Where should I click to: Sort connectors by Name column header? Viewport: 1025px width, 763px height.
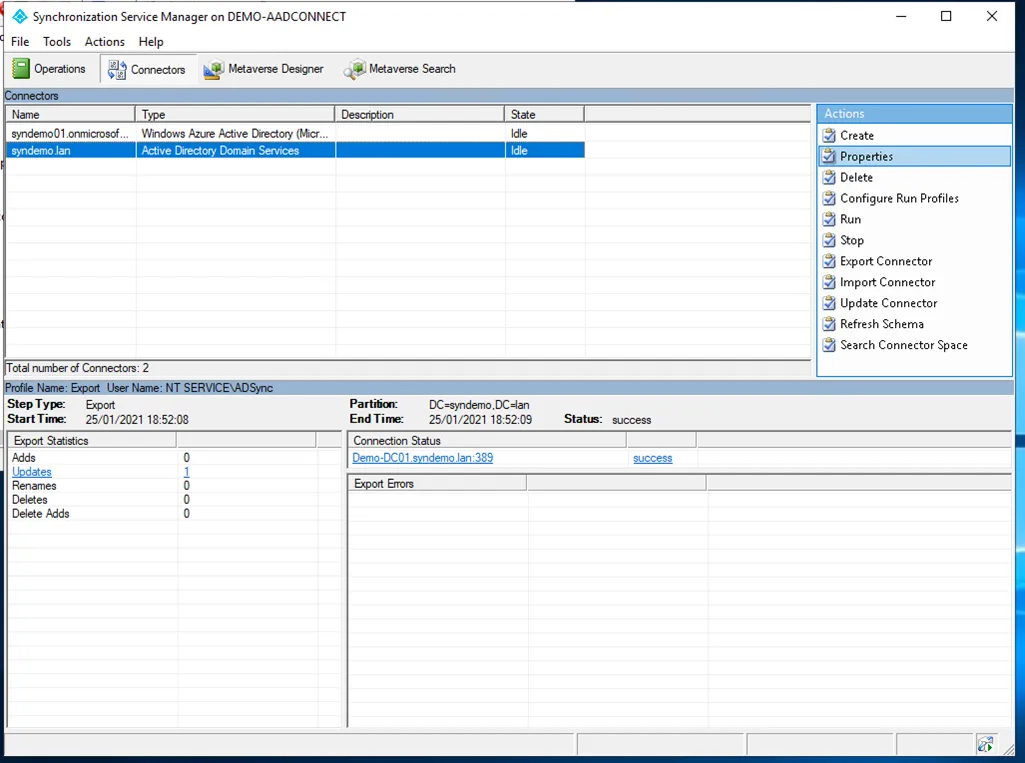[x=70, y=115]
